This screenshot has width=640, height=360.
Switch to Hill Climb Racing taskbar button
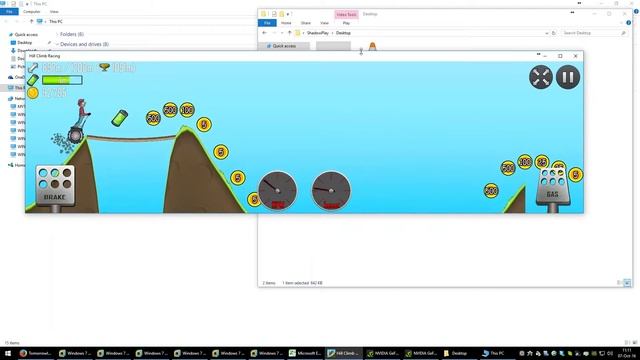(344, 353)
